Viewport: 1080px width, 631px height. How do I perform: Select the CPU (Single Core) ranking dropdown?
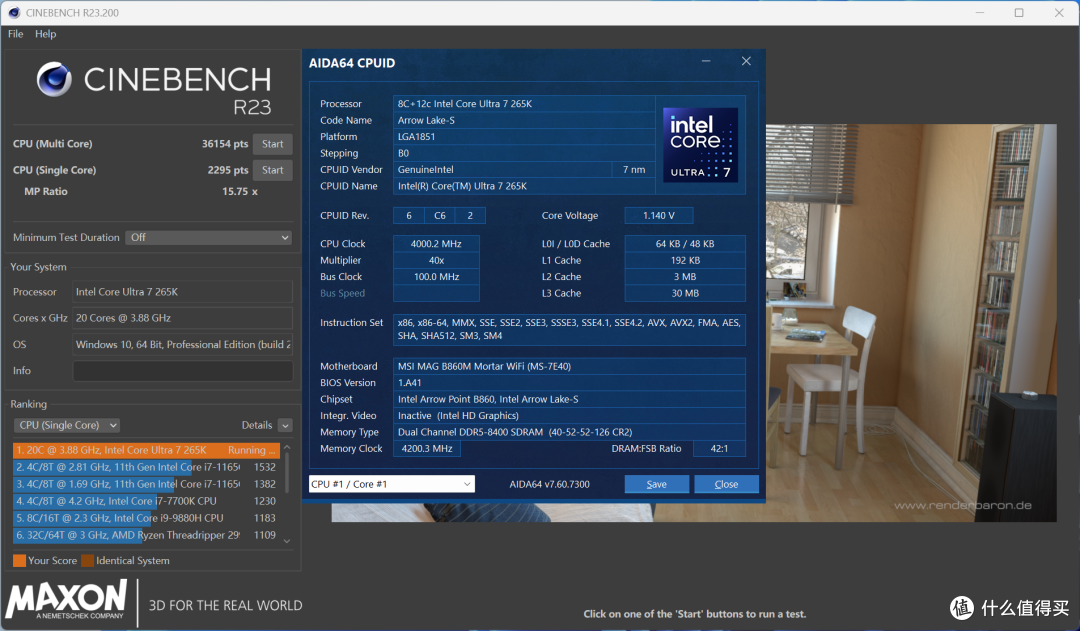point(67,425)
